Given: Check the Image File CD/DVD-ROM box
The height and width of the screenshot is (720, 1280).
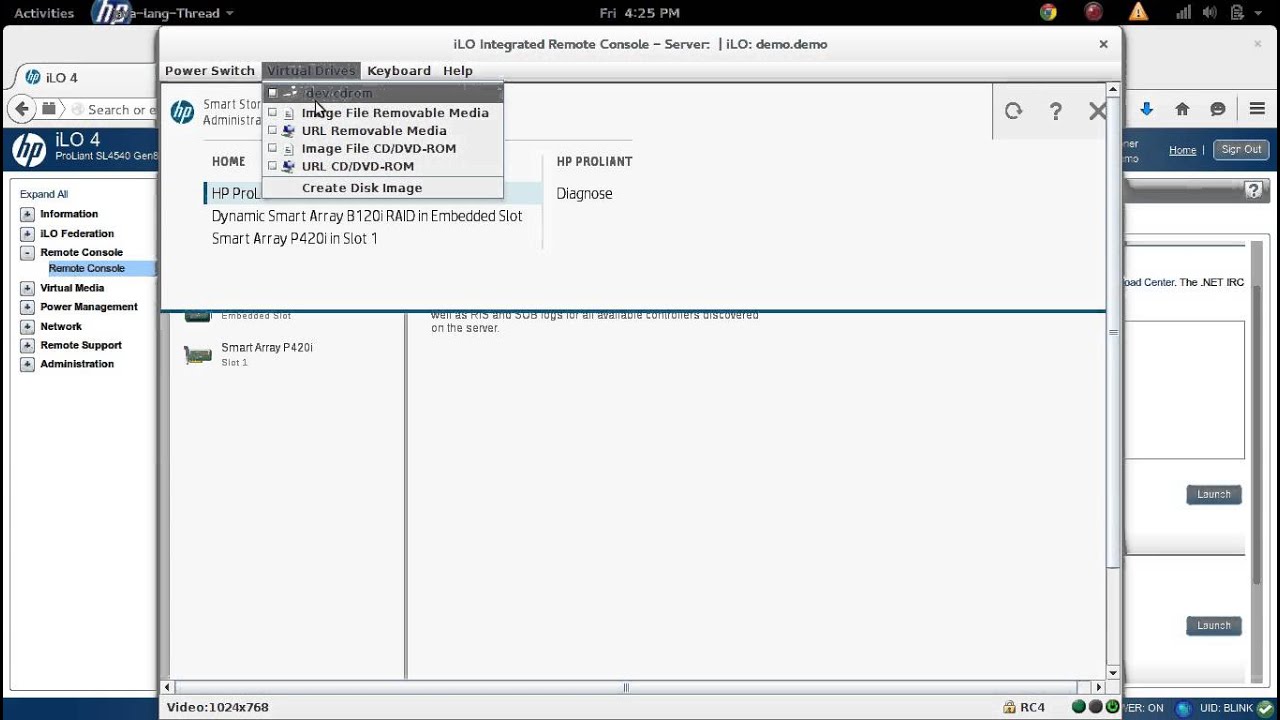Looking at the screenshot, I should point(272,148).
